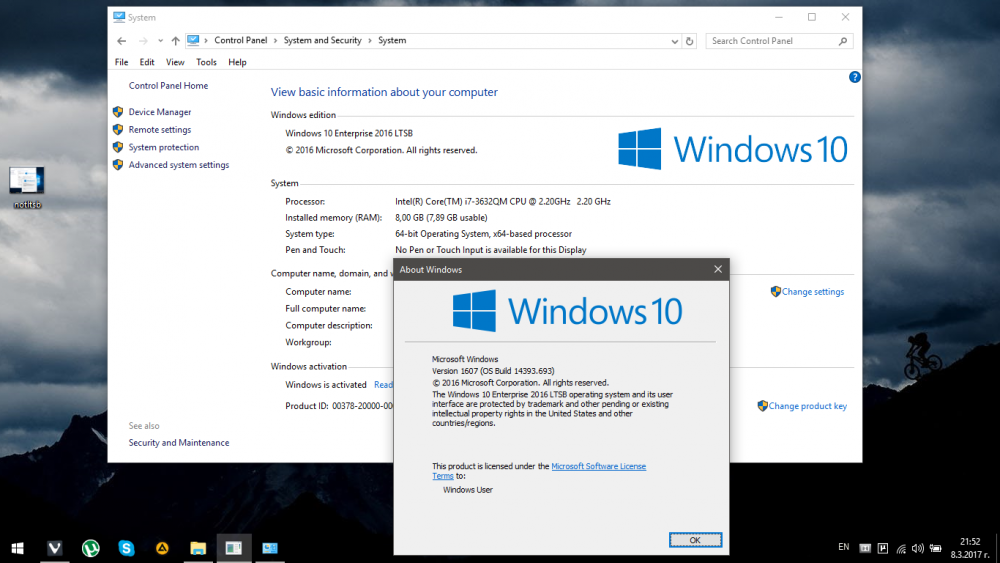The width and height of the screenshot is (1000, 563).
Task: Open the Tools menu
Action: (x=206, y=62)
